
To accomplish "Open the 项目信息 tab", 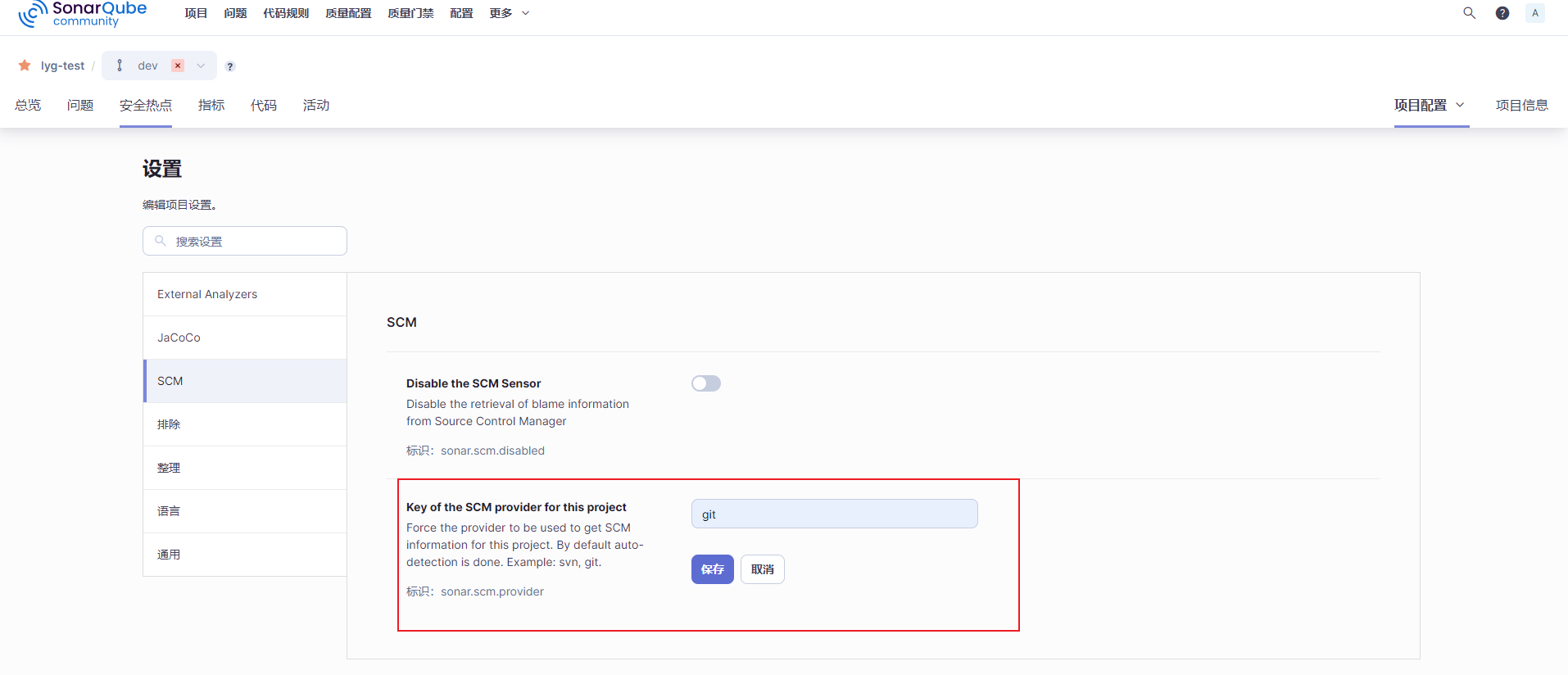I will point(1522,105).
